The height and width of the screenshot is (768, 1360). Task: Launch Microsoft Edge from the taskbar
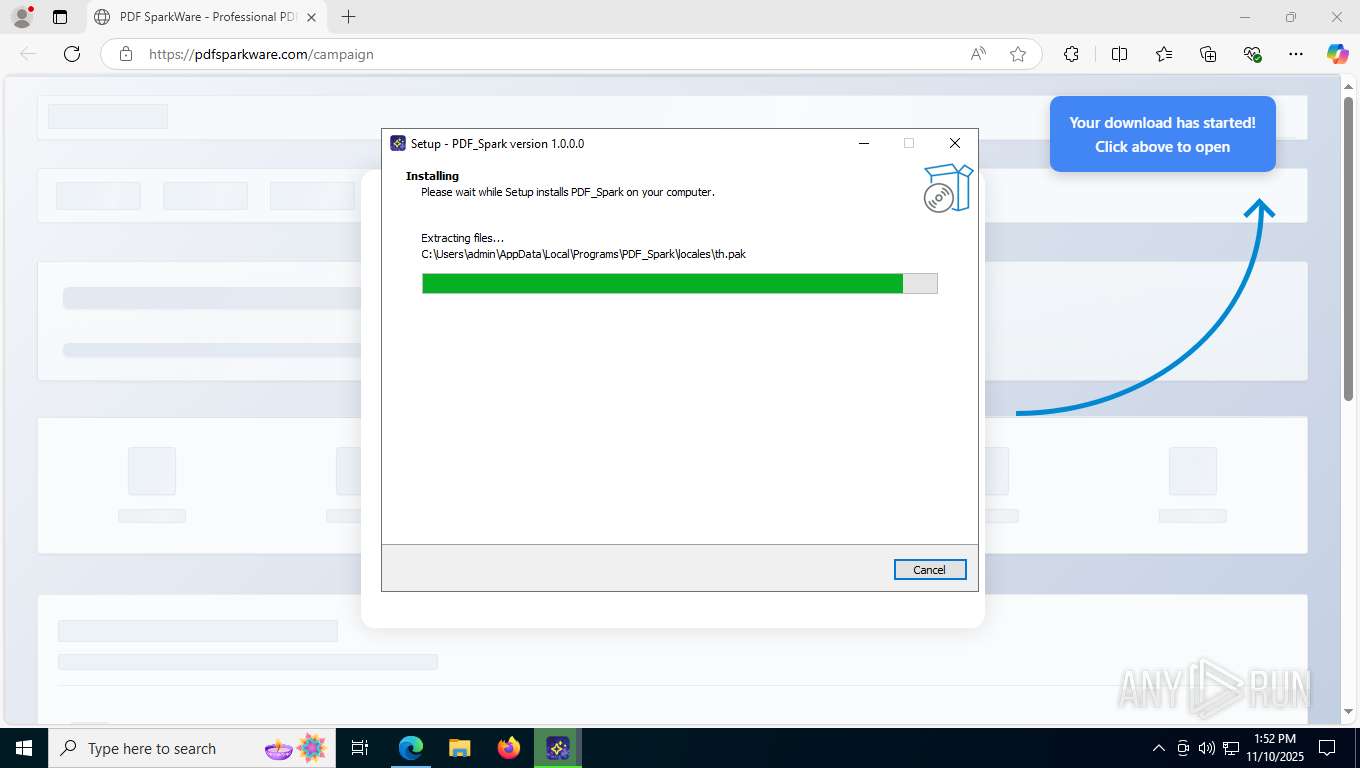[x=410, y=748]
